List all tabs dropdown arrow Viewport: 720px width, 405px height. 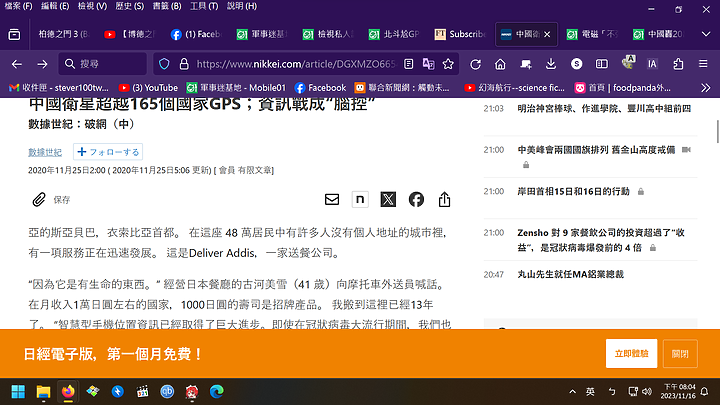click(x=706, y=34)
